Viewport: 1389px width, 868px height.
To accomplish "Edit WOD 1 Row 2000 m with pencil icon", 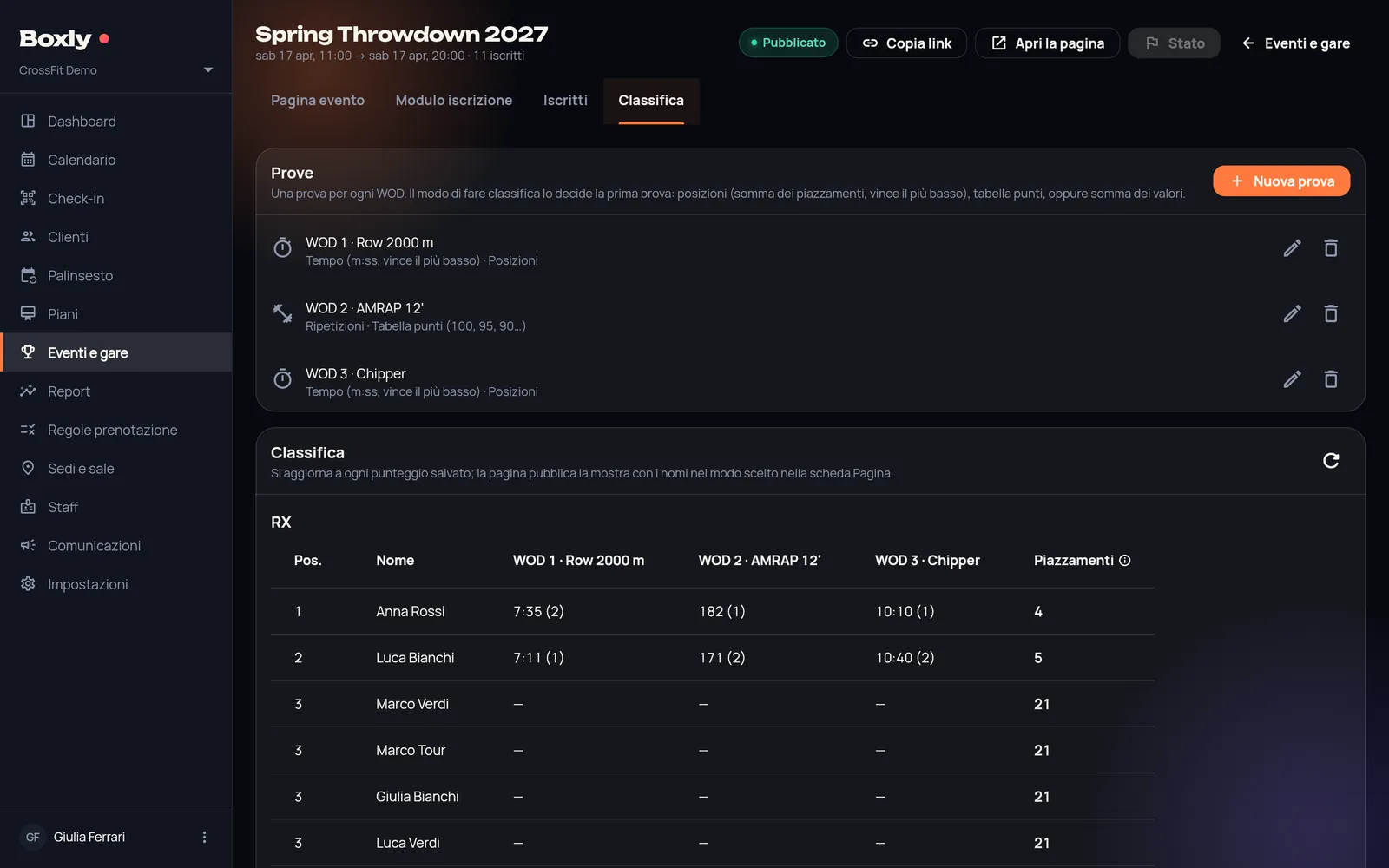I will (x=1292, y=248).
